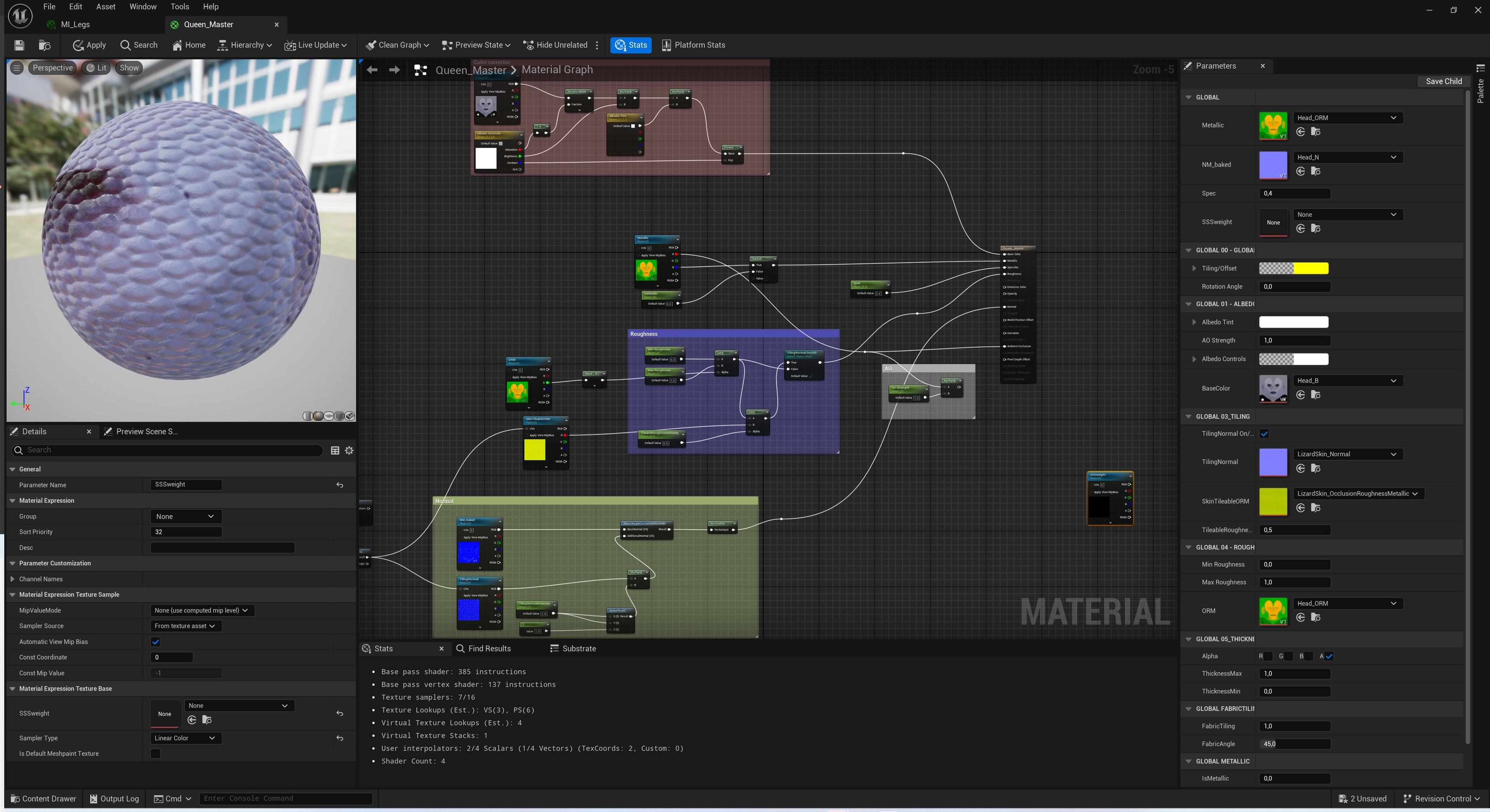1490x812 pixels.
Task: Toggle Alpha A channel checkbox
Action: point(1329,656)
